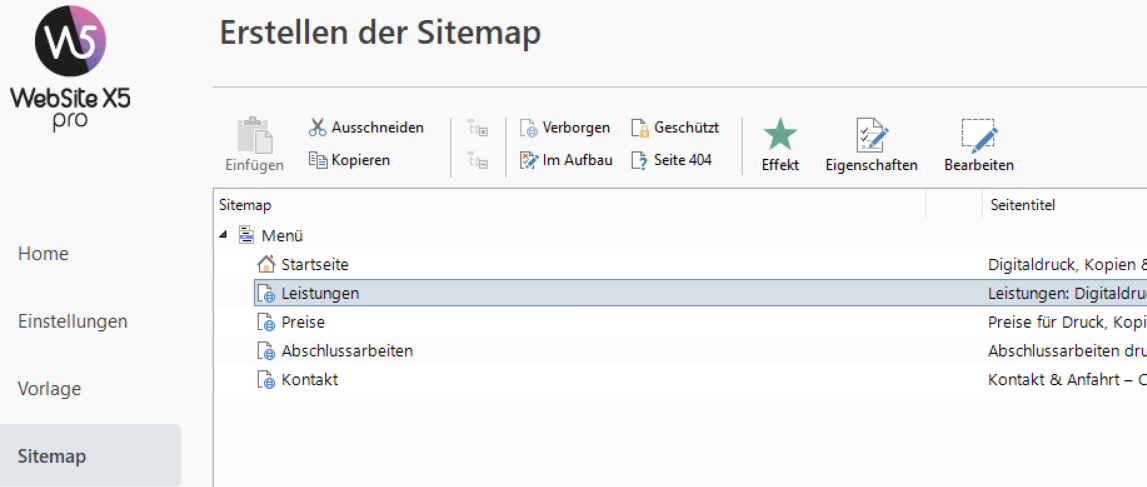Go to the Home step

(44, 254)
